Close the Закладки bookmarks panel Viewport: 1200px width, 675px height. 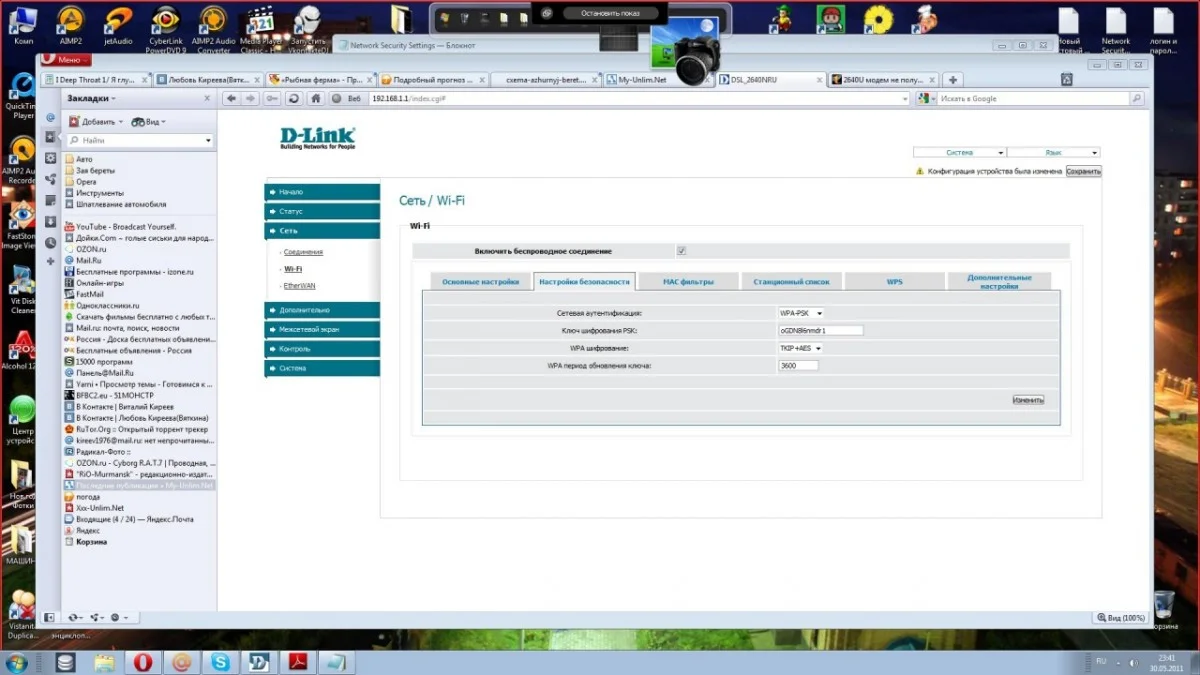207,98
